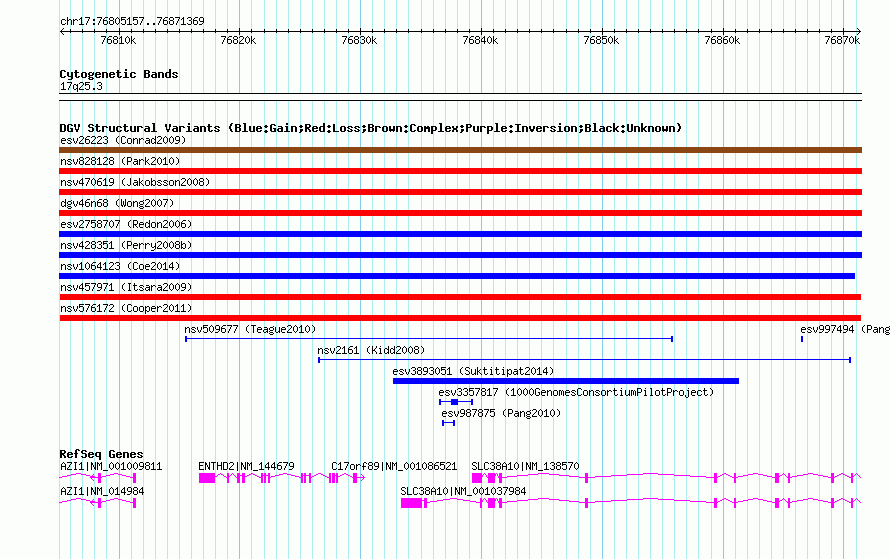Click the brown esv26223 Conrad2009 variant bar
This screenshot has width=890, height=559.
(x=460, y=150)
